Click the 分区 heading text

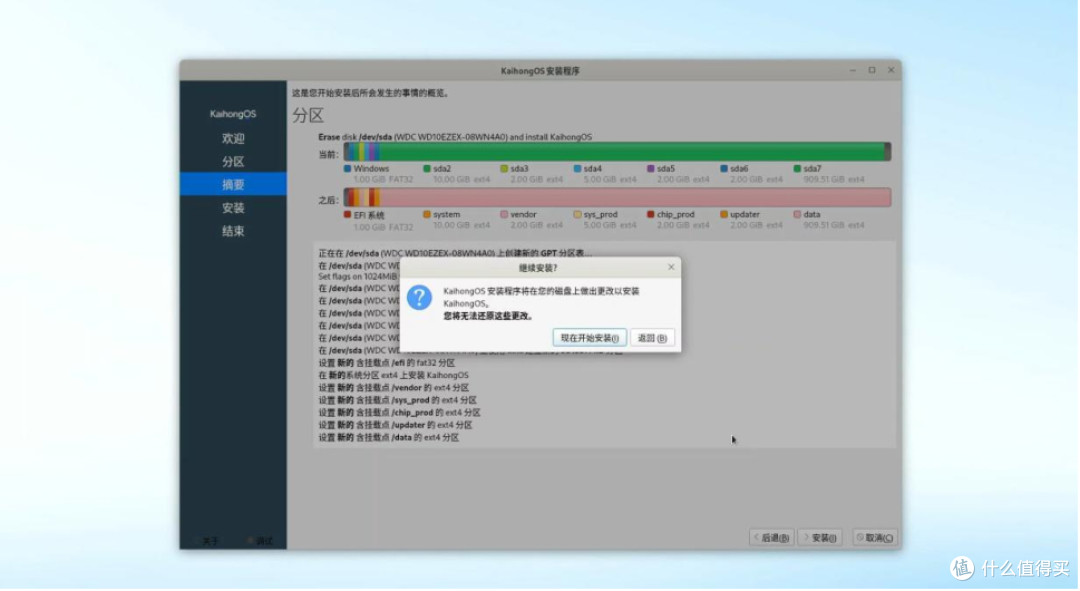308,116
